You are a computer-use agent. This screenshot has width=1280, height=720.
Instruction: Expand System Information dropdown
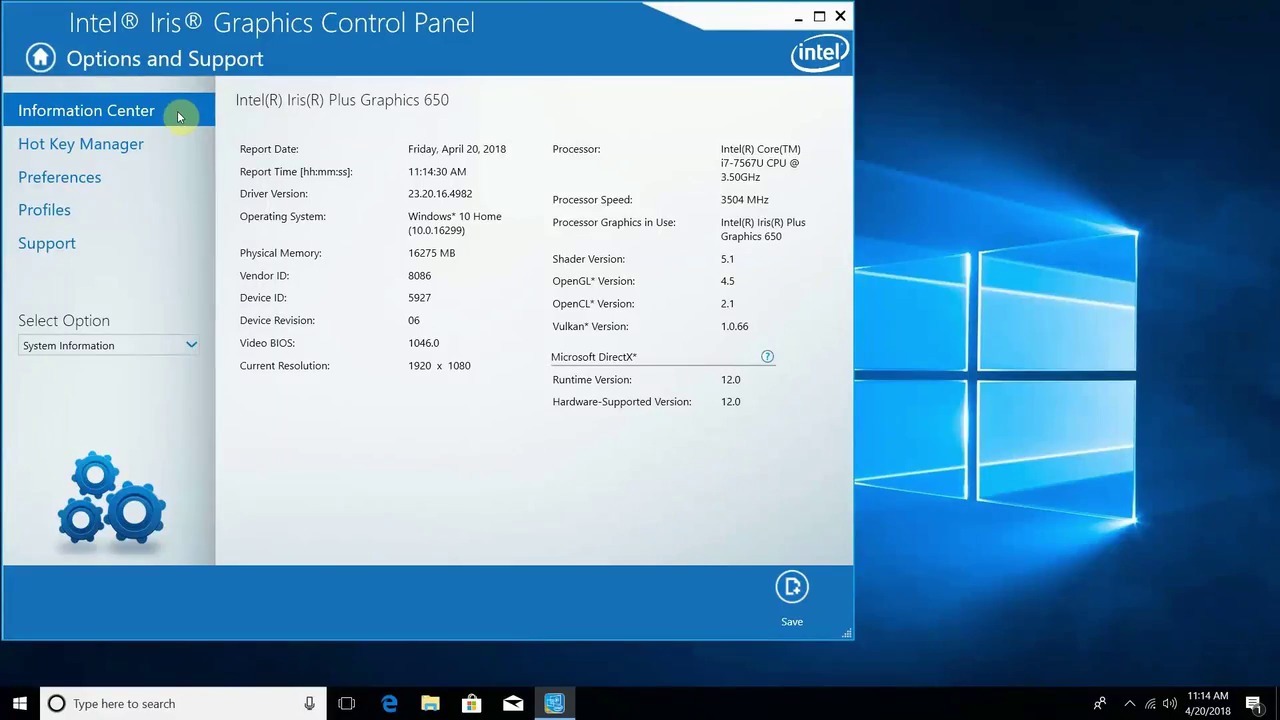(x=108, y=345)
